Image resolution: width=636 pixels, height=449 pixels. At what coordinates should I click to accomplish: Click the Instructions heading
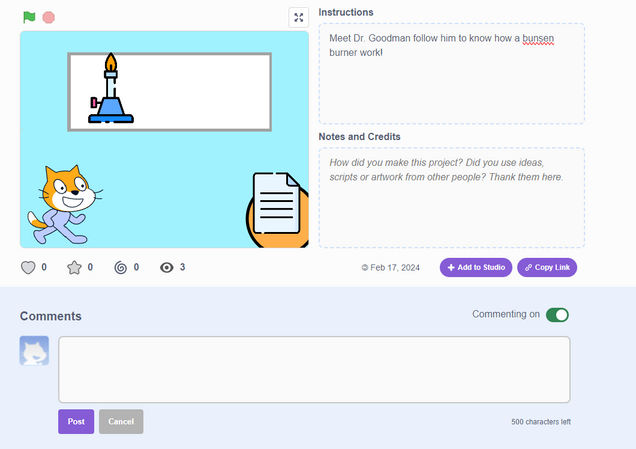pyautogui.click(x=346, y=12)
